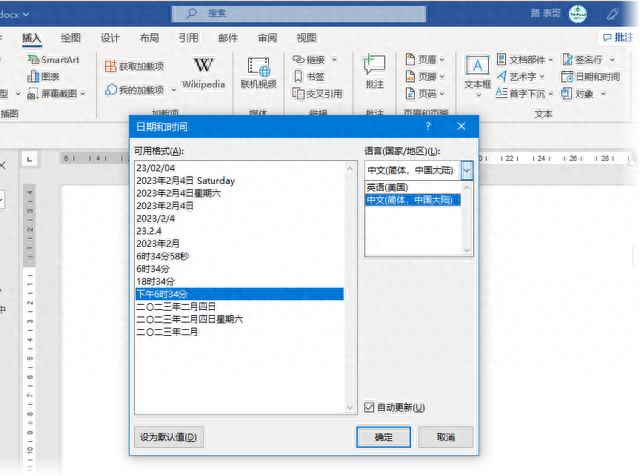Screen dimensions: 640x476
Task: Select format 二〇二三年二月四日星期六
Action: [240, 319]
